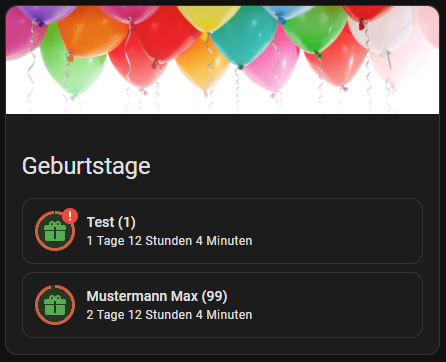Click the gift icon for Test
The image size is (446, 362).
tap(55, 231)
